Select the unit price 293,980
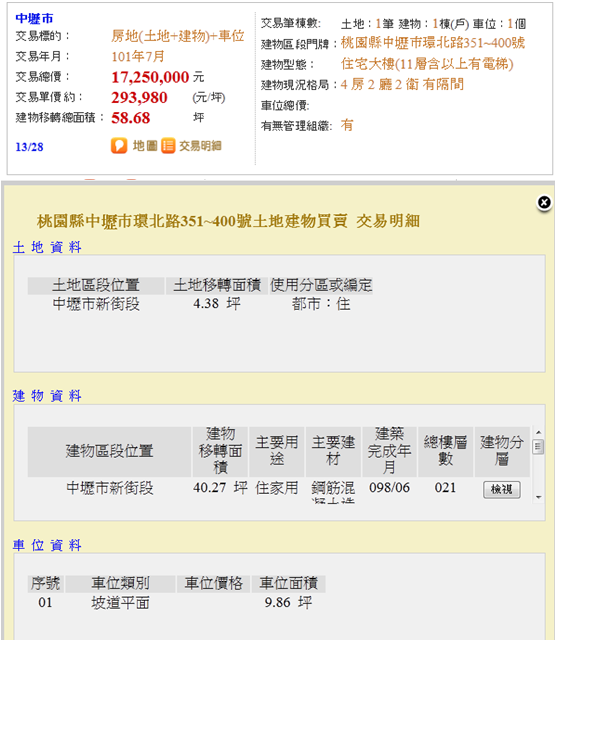The image size is (589, 735). click(x=139, y=98)
